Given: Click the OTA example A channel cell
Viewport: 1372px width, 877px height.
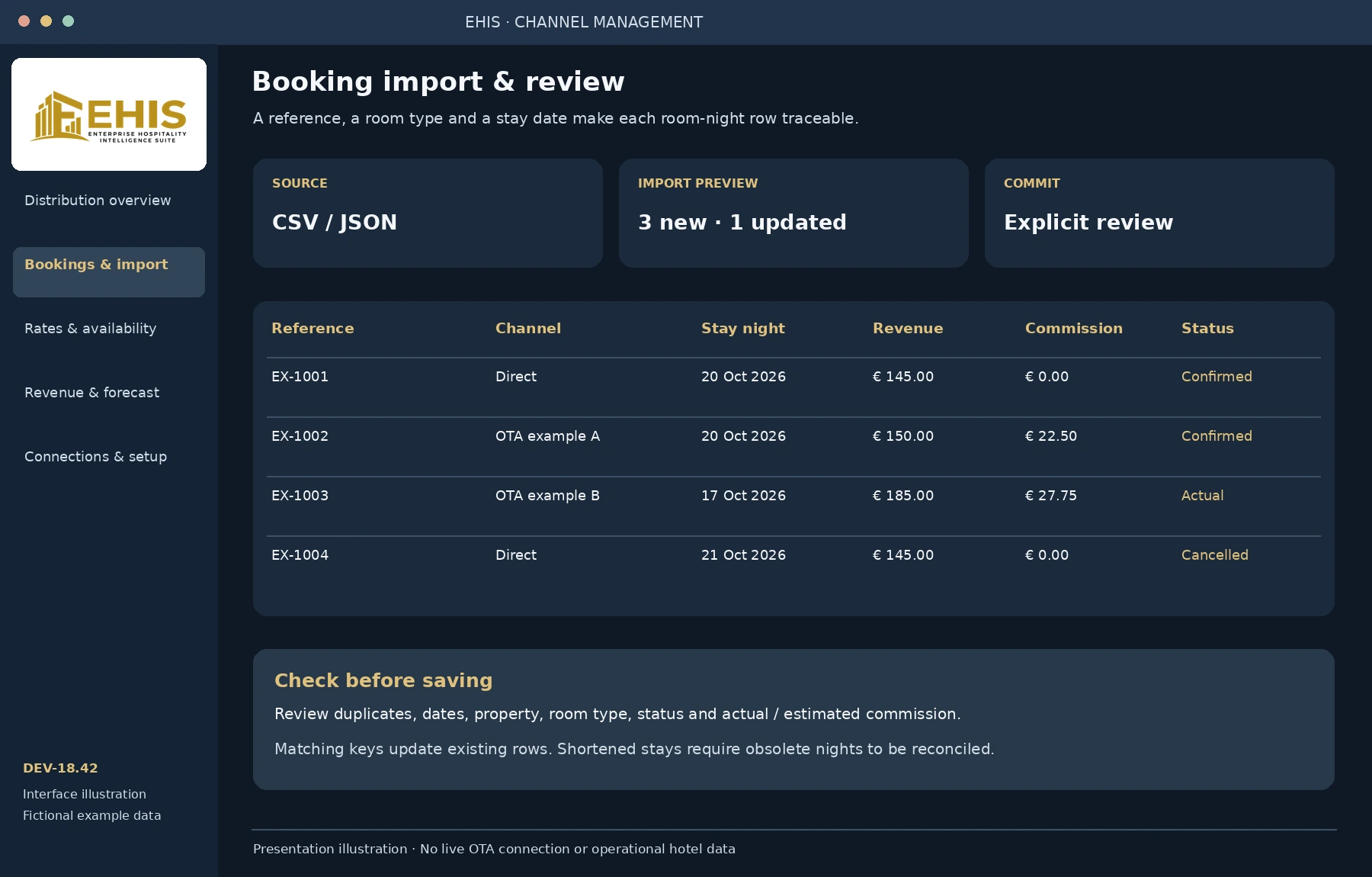Looking at the screenshot, I should pyautogui.click(x=547, y=436).
